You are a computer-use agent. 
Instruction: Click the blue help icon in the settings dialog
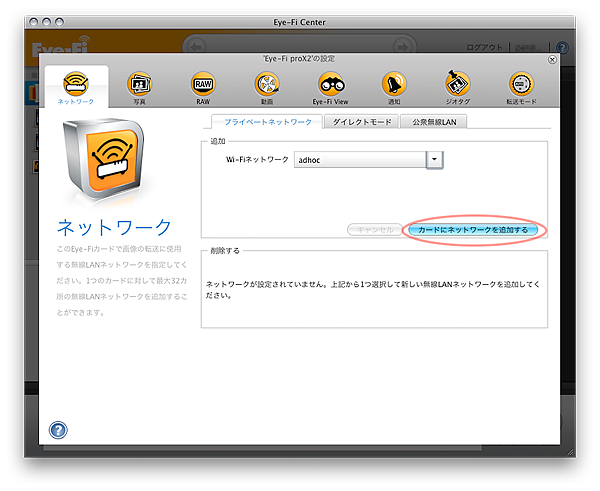click(x=58, y=430)
